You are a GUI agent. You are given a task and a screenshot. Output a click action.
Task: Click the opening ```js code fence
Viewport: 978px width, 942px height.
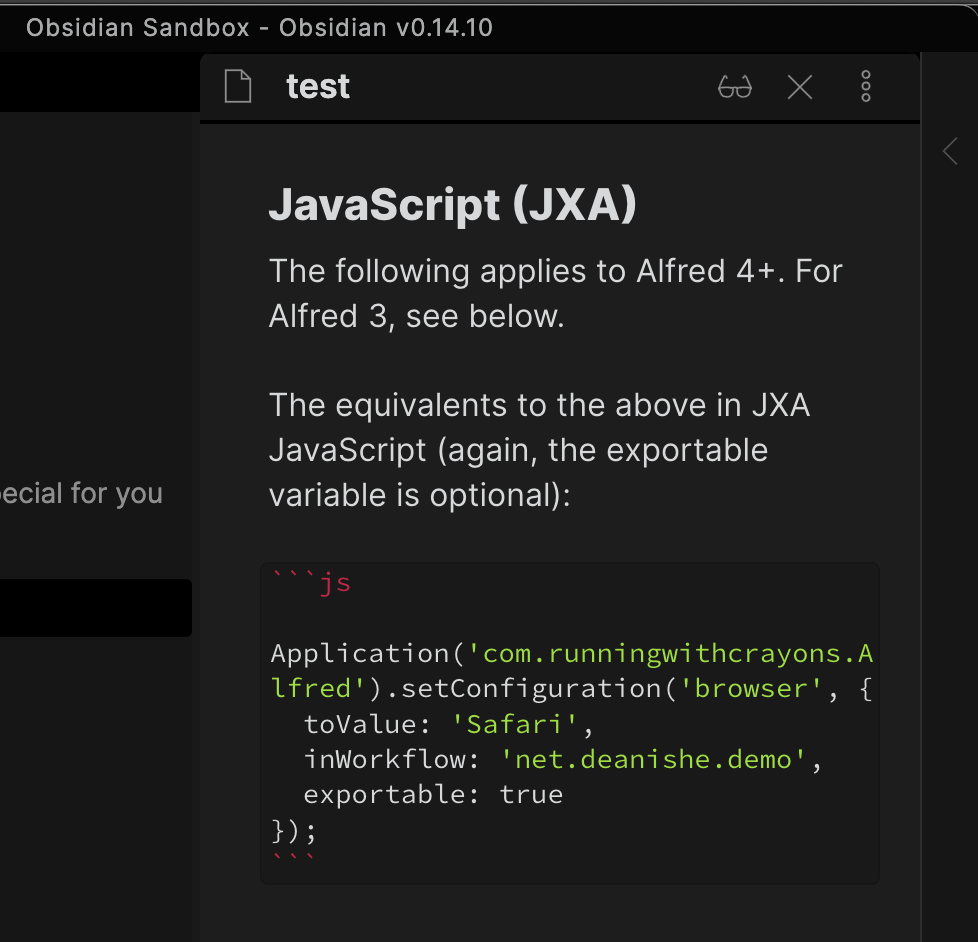point(311,582)
